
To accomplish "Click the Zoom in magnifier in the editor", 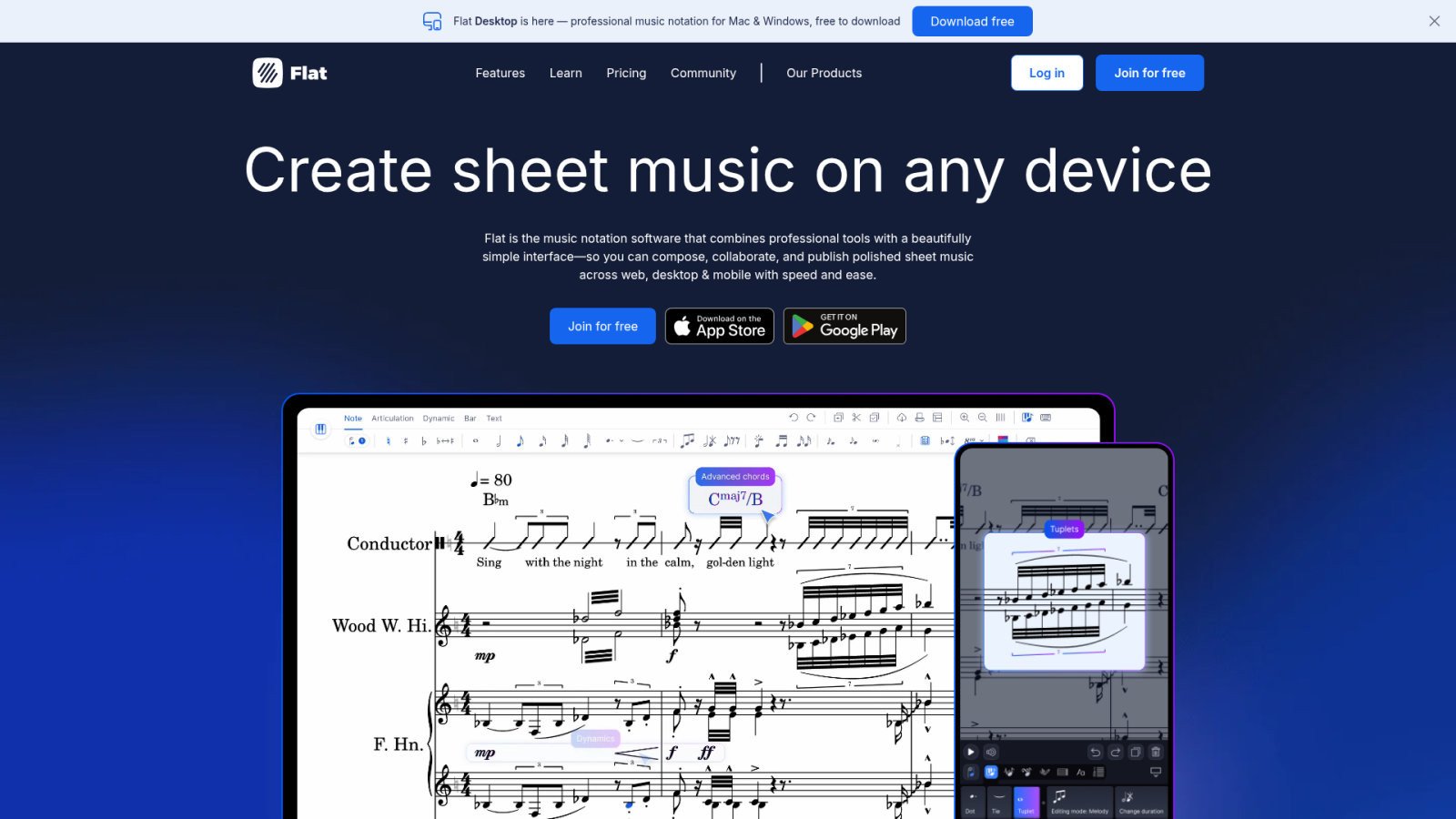I will 965,418.
